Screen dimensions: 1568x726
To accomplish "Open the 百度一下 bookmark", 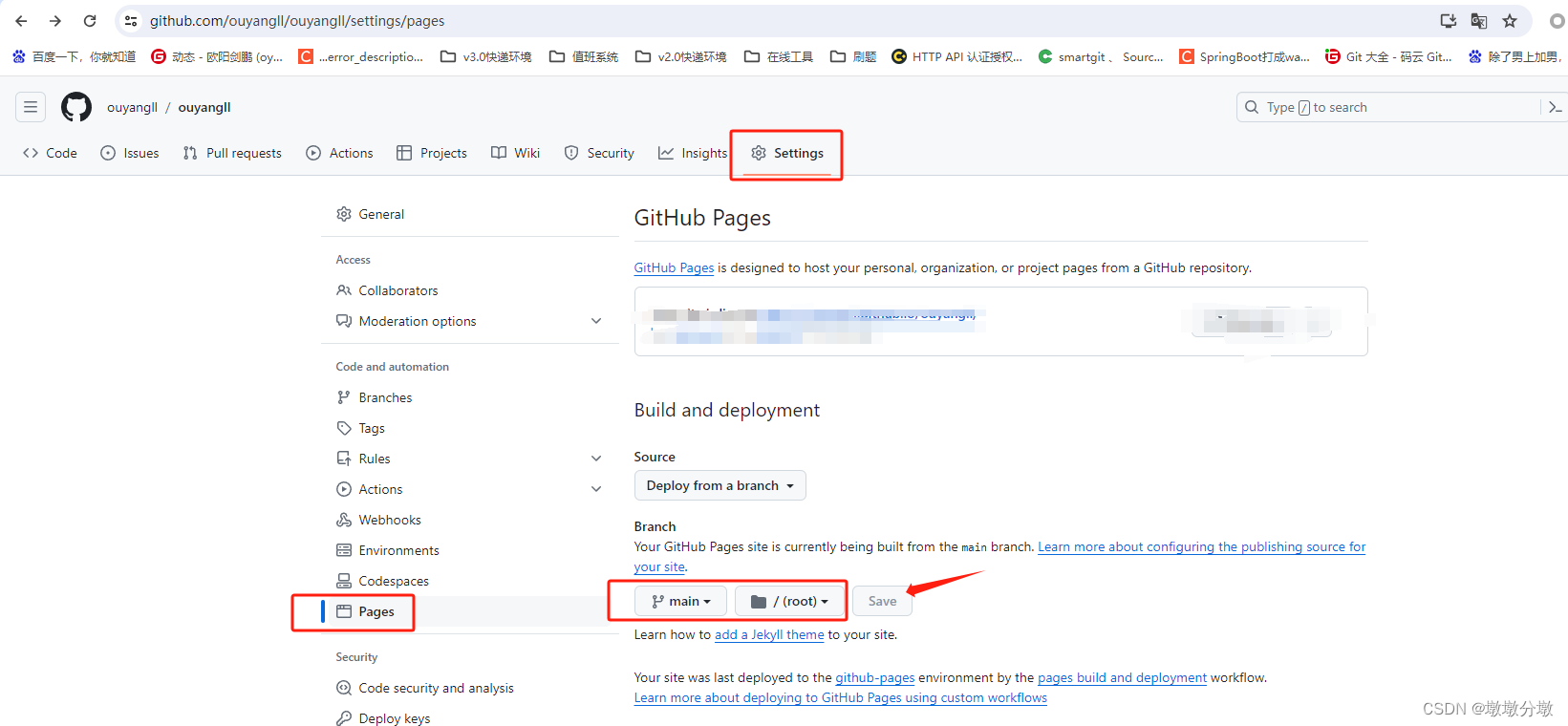I will click(x=74, y=56).
